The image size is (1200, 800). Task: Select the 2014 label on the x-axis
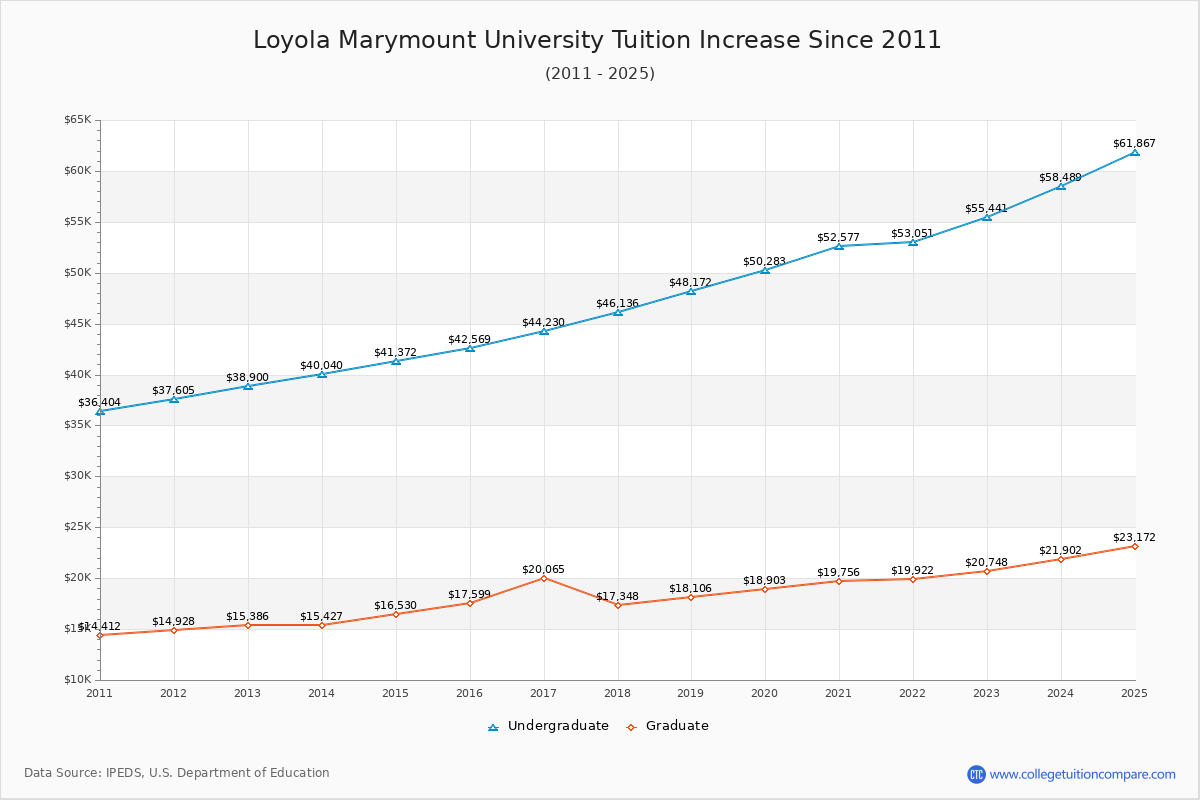[320, 692]
